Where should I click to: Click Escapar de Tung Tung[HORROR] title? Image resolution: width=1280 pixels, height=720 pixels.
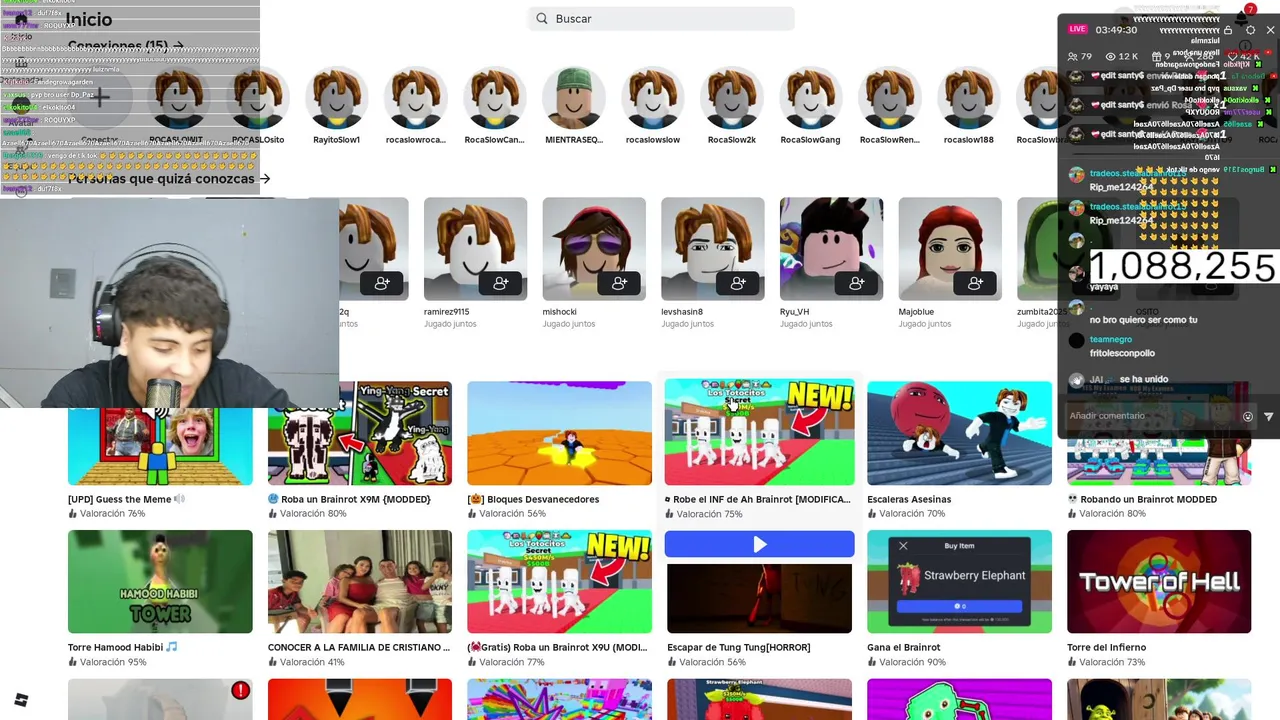739,647
